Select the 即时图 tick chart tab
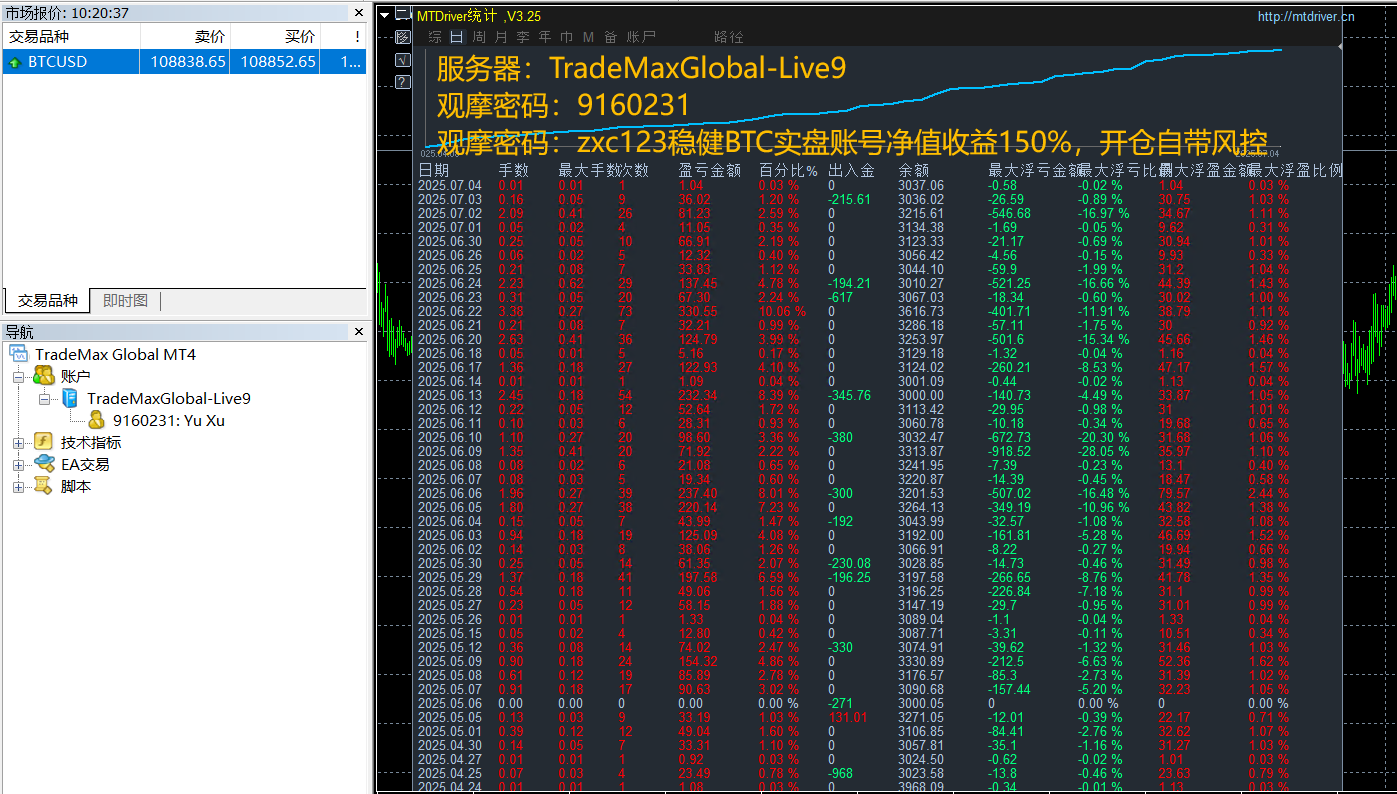1397x794 pixels. [125, 300]
